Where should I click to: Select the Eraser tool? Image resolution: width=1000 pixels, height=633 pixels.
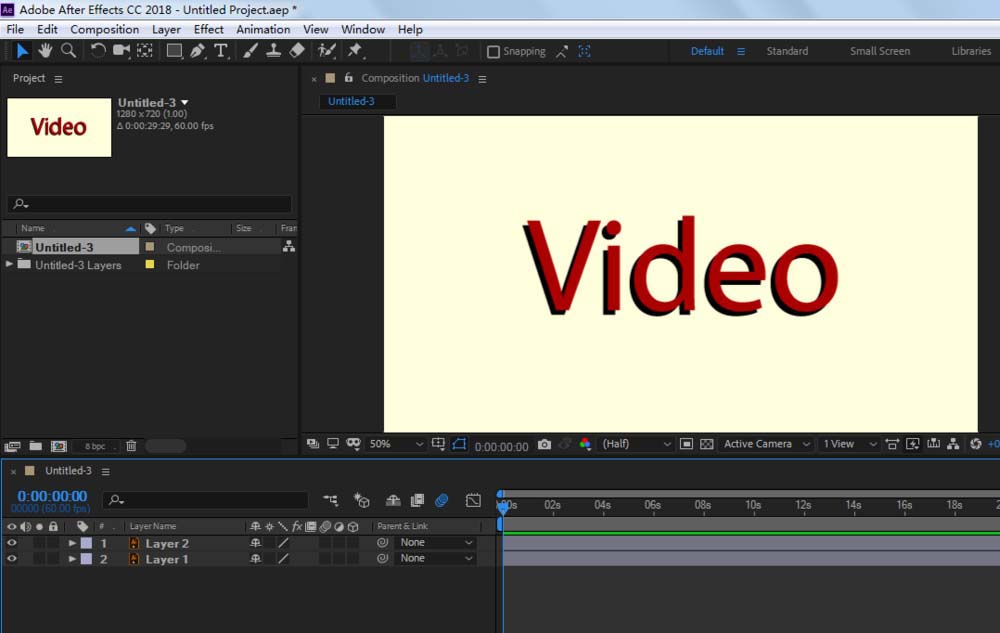click(x=297, y=51)
